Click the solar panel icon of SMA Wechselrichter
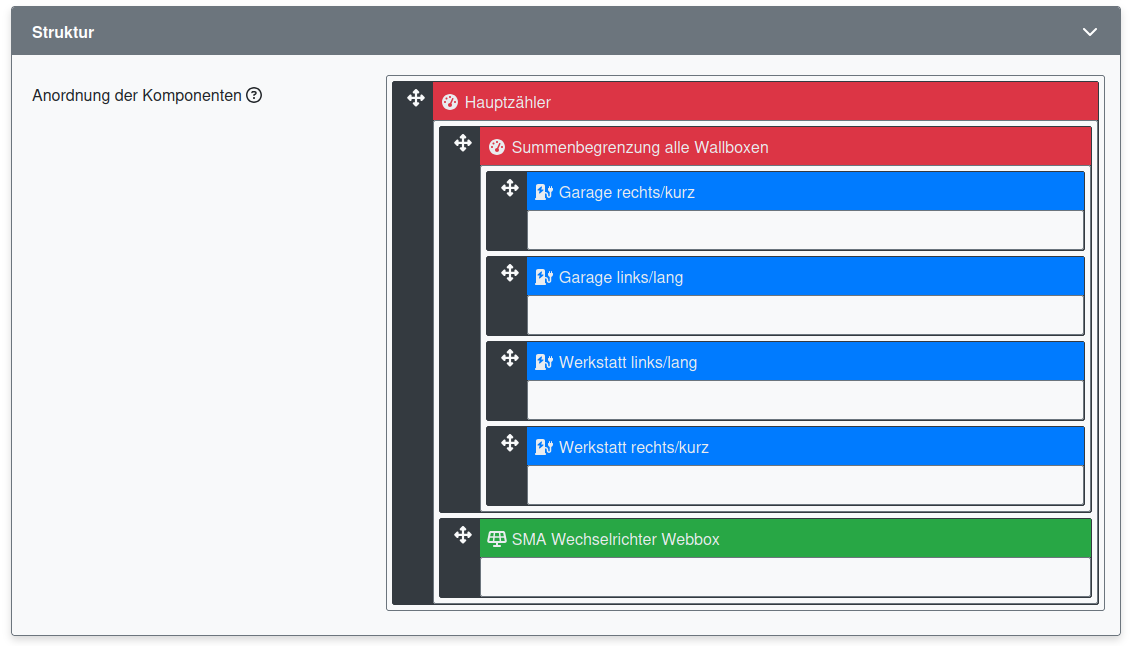Image resolution: width=1135 pixels, height=646 pixels. [x=497, y=539]
